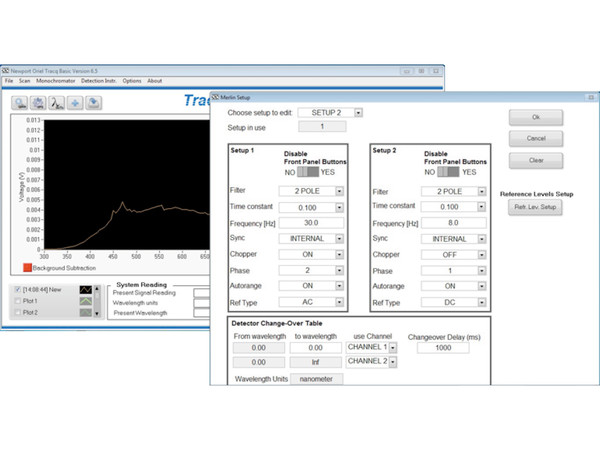
Task: Toggle the [14:08:44] New plot checkbox
Action: (x=15, y=288)
